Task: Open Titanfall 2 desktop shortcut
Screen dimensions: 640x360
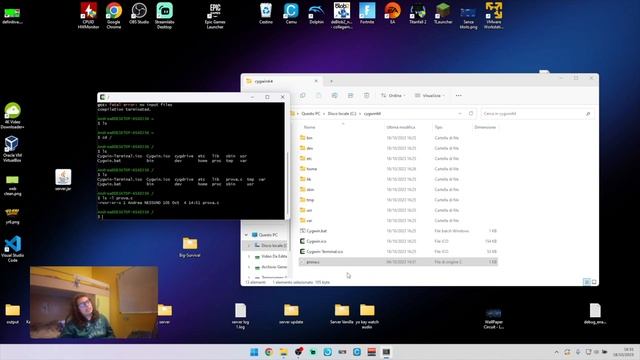Action: coord(418,13)
